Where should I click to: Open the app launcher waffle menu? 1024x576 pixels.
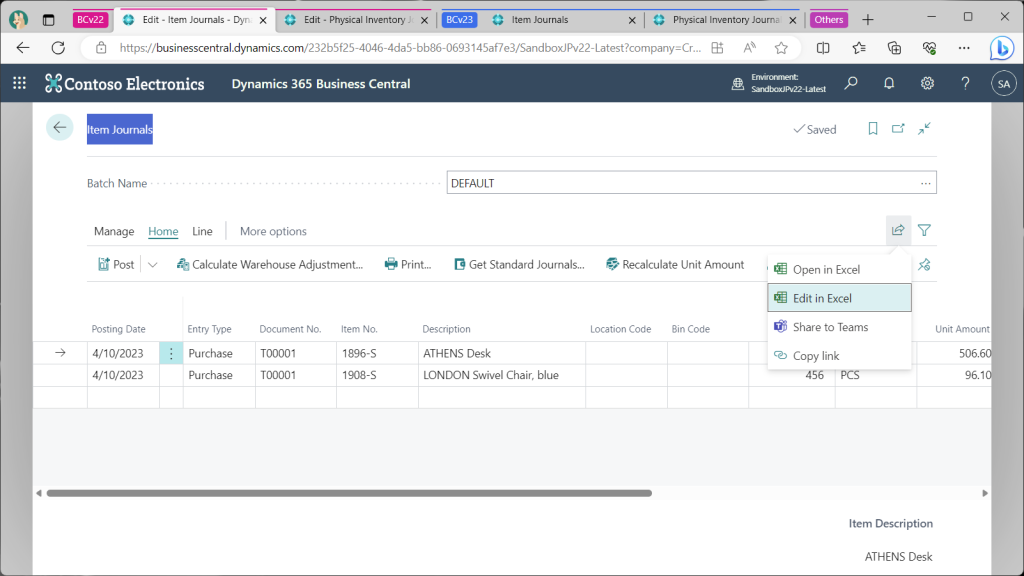(x=20, y=84)
